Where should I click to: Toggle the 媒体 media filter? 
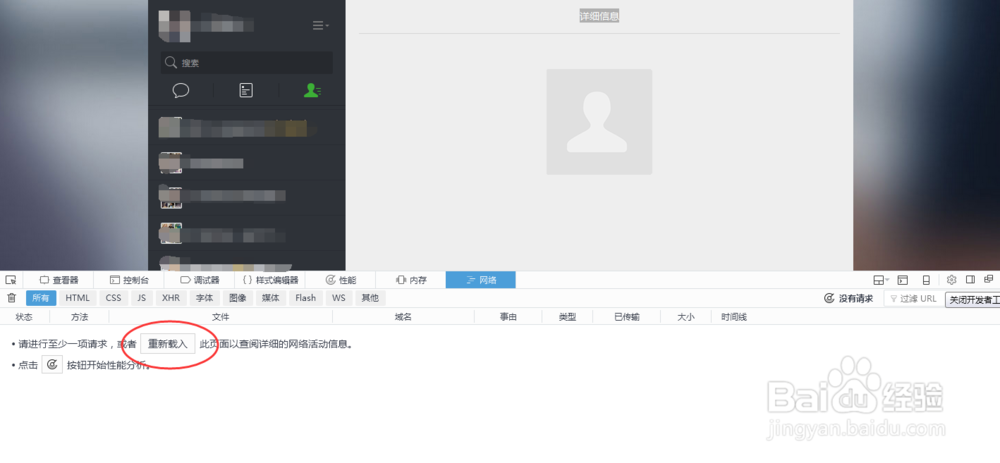point(270,298)
